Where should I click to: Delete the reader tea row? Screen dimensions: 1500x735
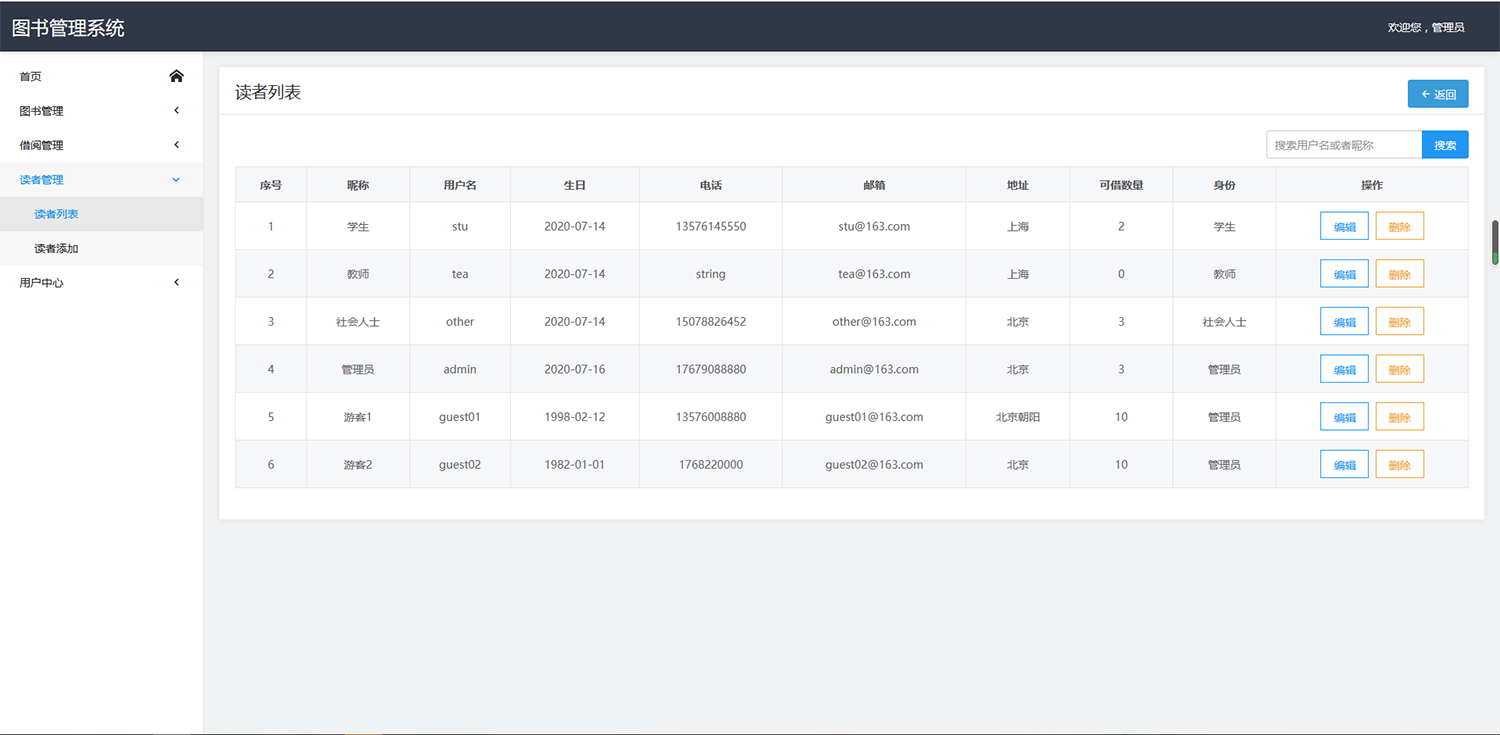pyautogui.click(x=1400, y=274)
